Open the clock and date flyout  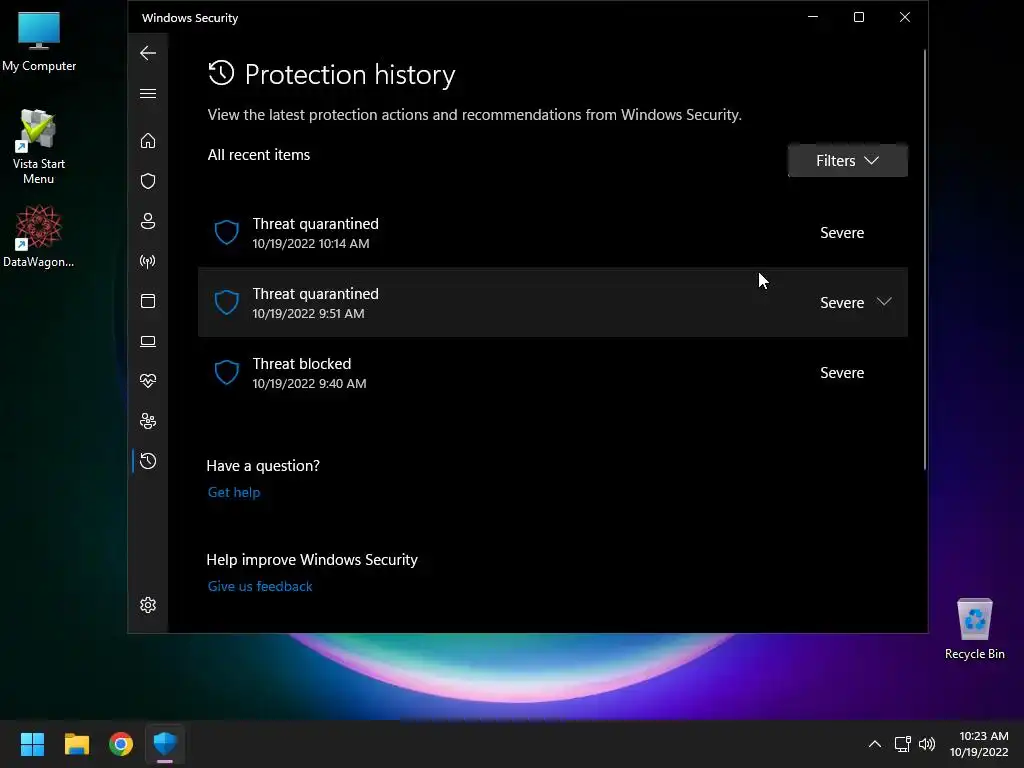point(979,744)
